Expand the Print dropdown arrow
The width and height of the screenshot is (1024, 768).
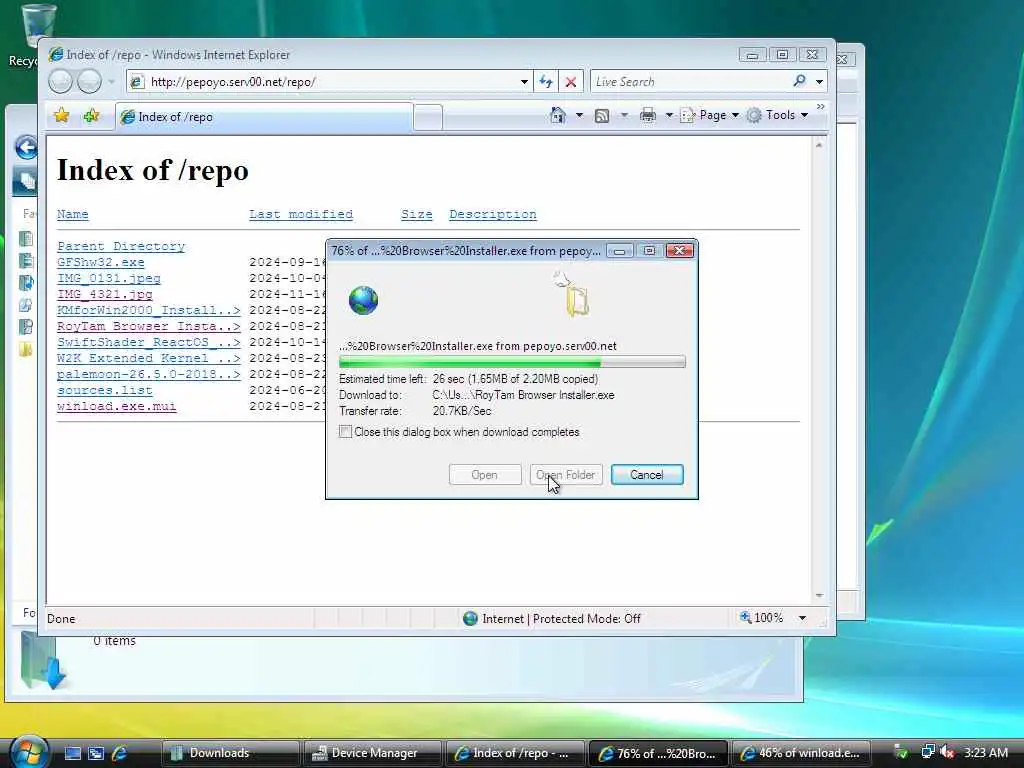[x=669, y=116]
